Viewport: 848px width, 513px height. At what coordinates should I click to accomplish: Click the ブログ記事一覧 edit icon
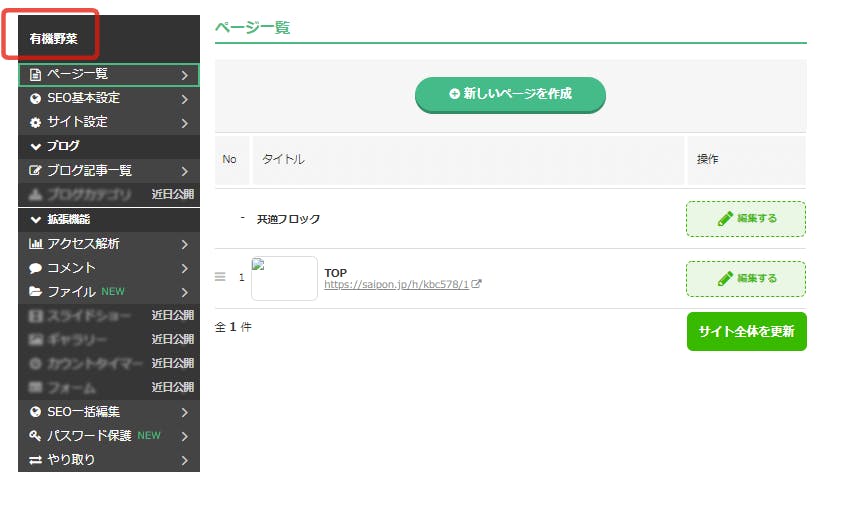coord(36,171)
